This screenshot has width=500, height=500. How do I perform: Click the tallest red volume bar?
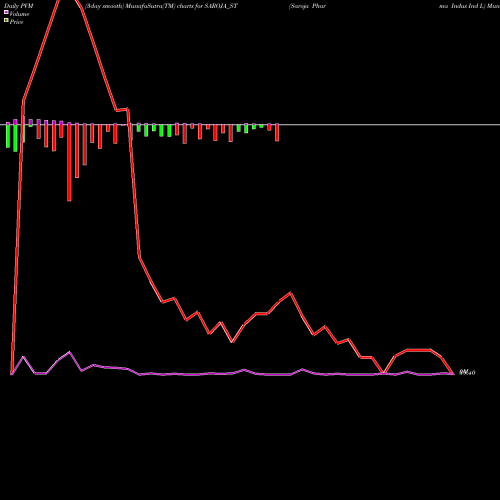click(69, 163)
